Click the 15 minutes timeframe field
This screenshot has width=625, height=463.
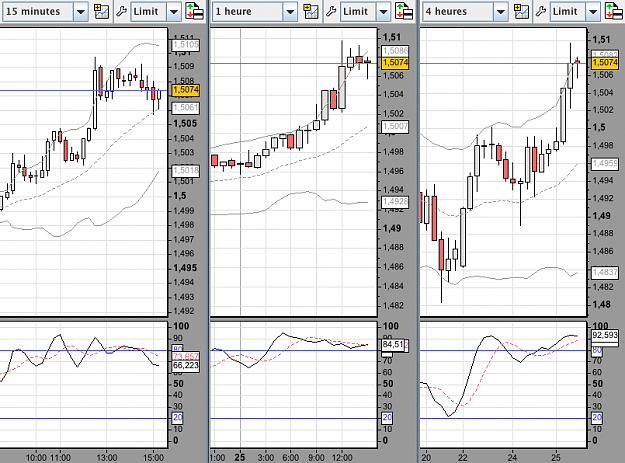(38, 12)
